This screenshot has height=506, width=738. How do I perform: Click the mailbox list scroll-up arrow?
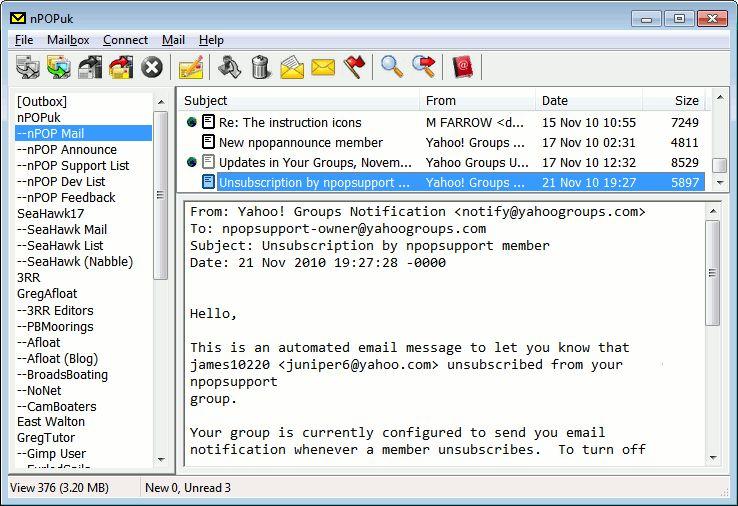[x=161, y=102]
